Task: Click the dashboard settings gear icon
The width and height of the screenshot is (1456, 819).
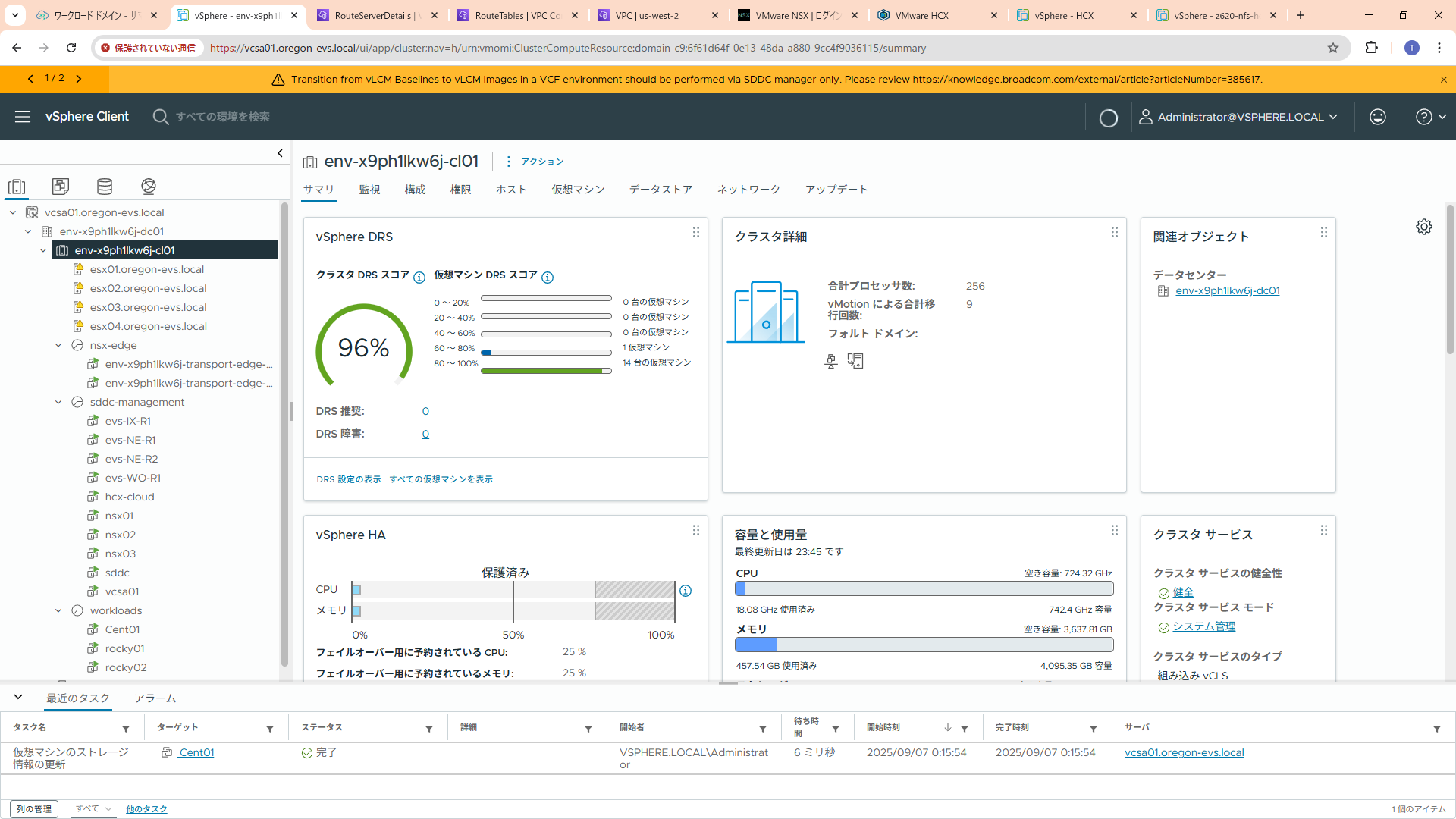Action: tap(1423, 227)
